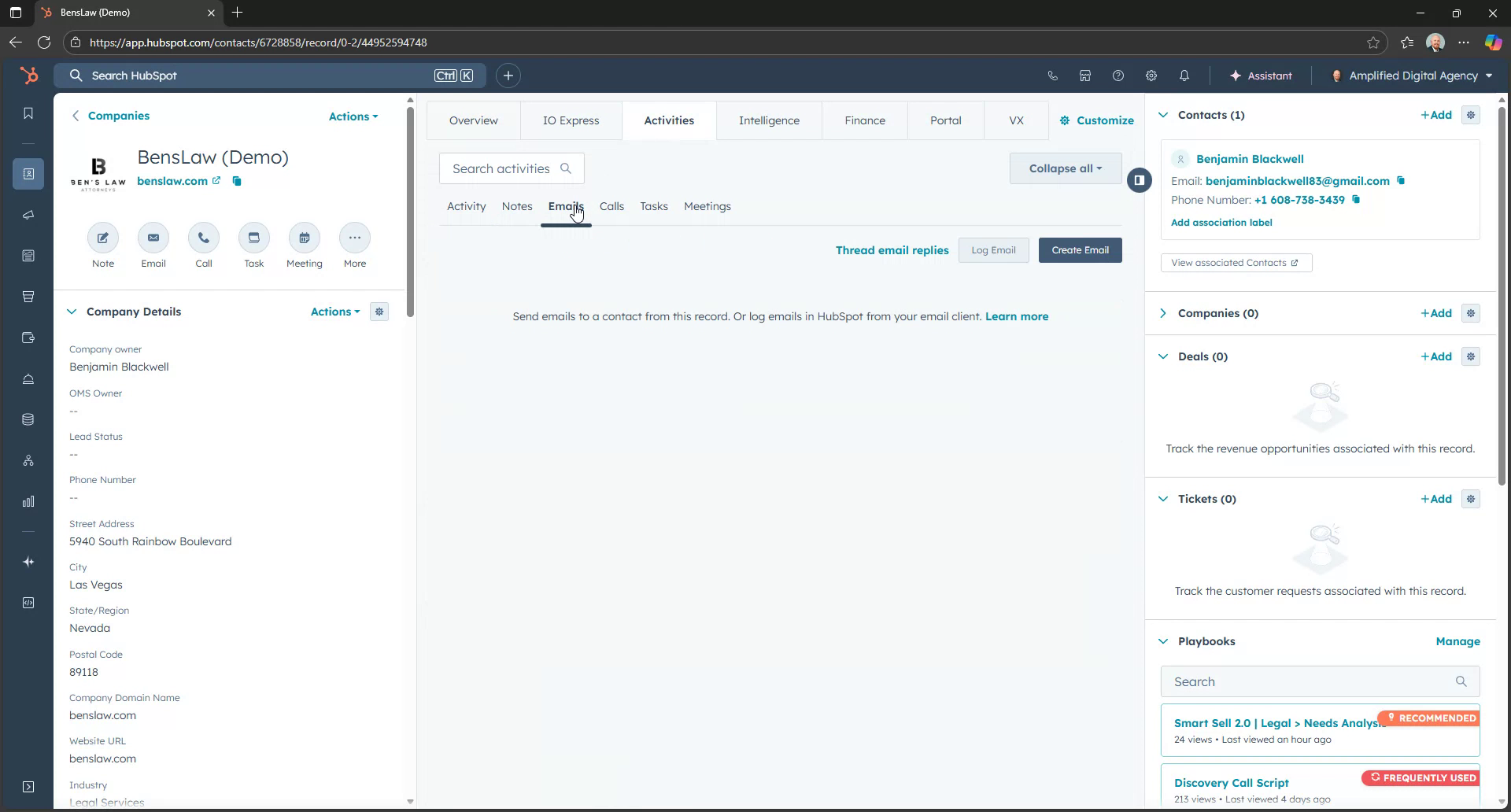Click Add association label link

[x=1221, y=222]
